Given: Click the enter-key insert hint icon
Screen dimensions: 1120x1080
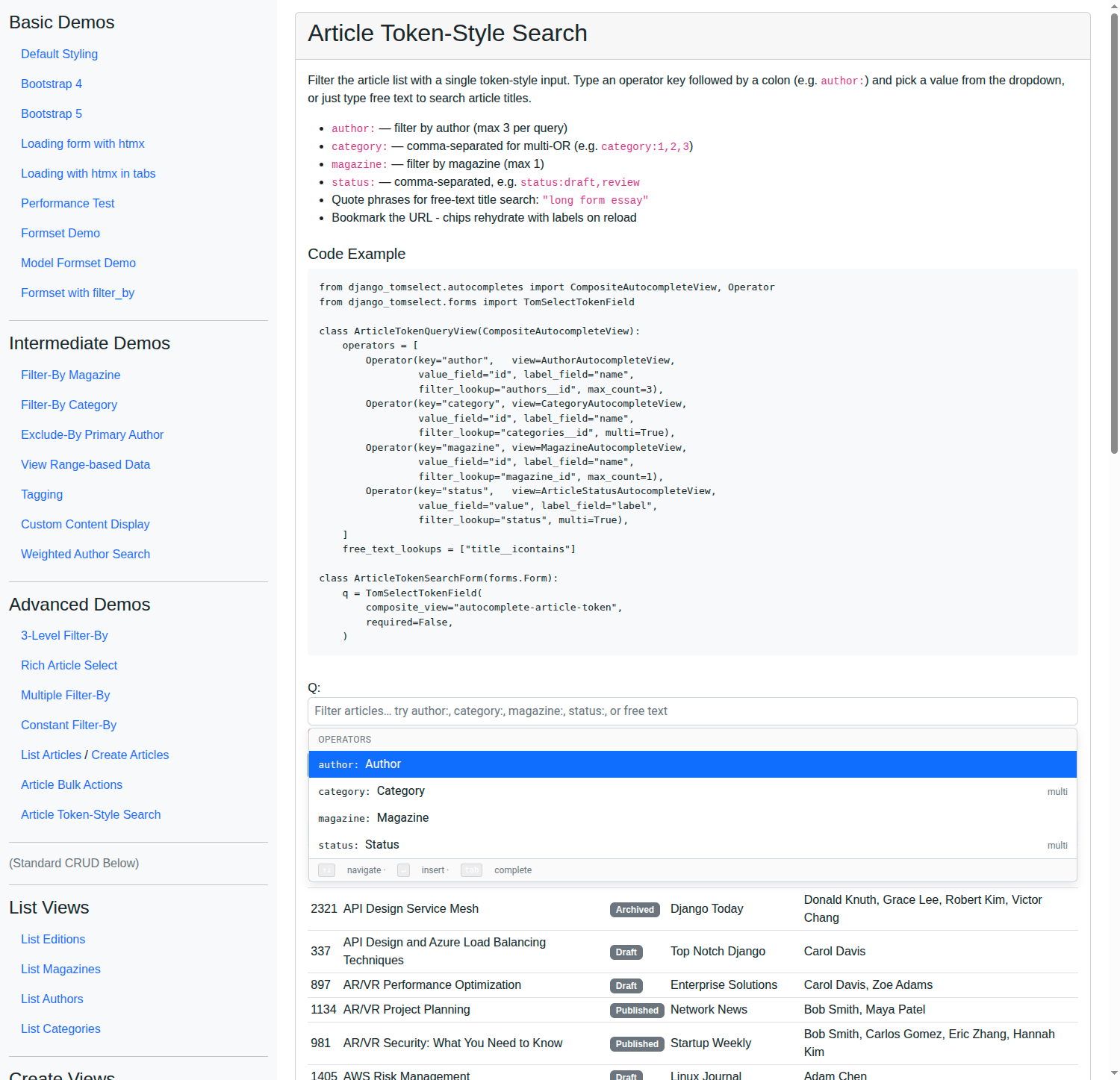Looking at the screenshot, I should 403,870.
